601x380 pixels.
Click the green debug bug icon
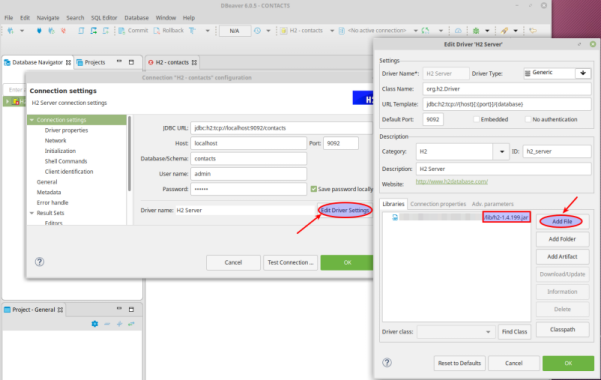[476, 31]
